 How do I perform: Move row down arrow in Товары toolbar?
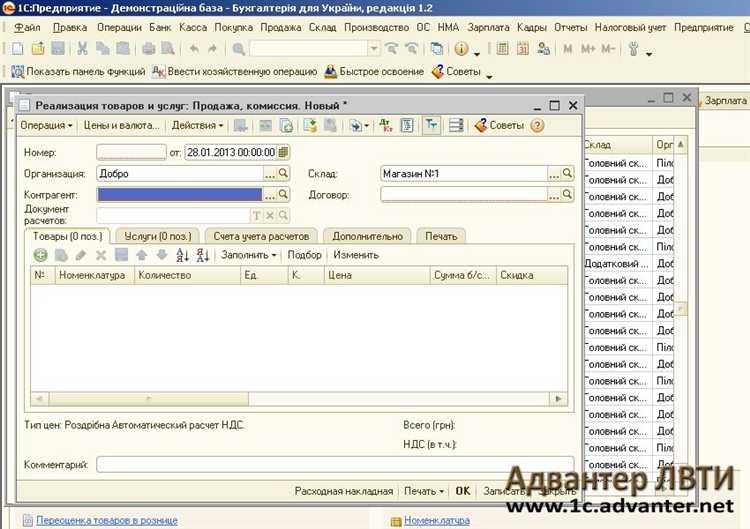pyautogui.click(x=162, y=255)
